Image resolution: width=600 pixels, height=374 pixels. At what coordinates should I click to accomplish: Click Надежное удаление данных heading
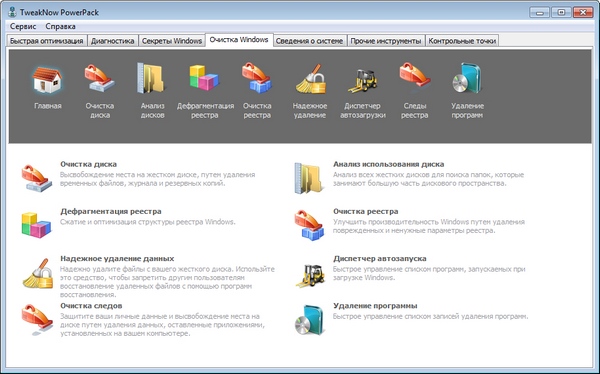pyautogui.click(x=117, y=258)
